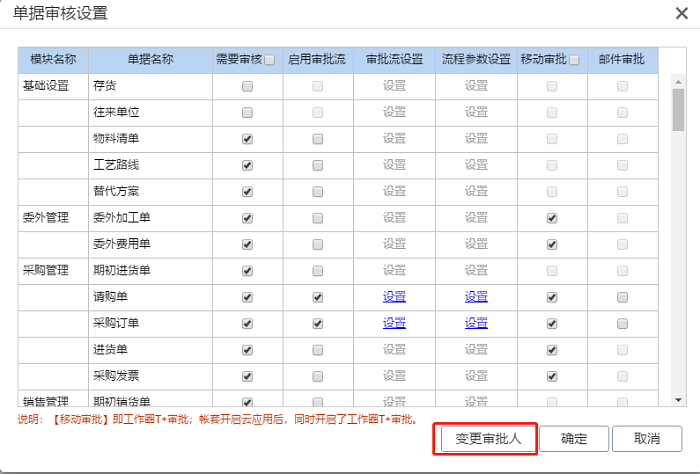Uncheck 移动审批 for 采购订单 row
Screen dimensions: 700x474
coord(552,323)
